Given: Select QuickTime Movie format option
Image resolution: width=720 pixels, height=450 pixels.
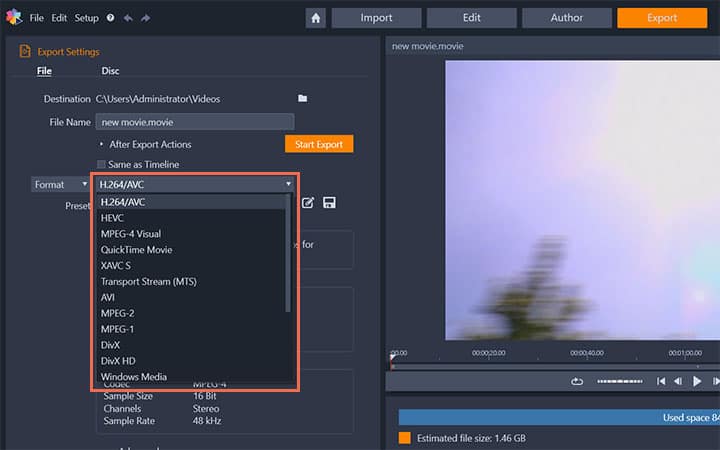Looking at the screenshot, I should pos(191,250).
